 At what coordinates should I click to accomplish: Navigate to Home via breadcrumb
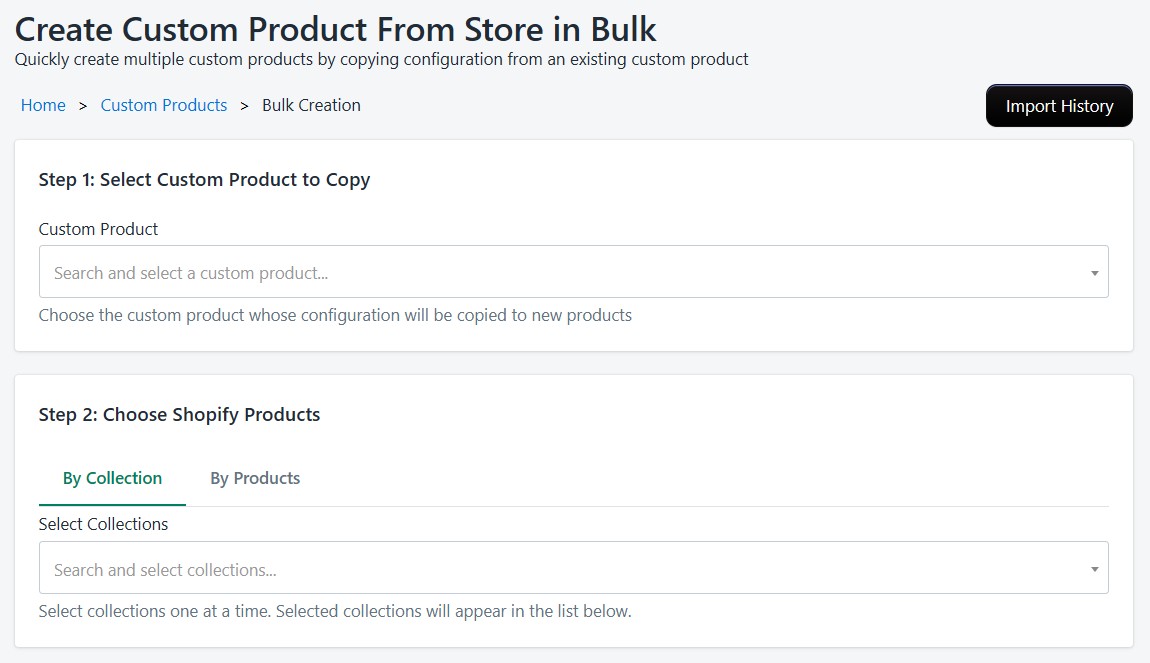point(43,105)
